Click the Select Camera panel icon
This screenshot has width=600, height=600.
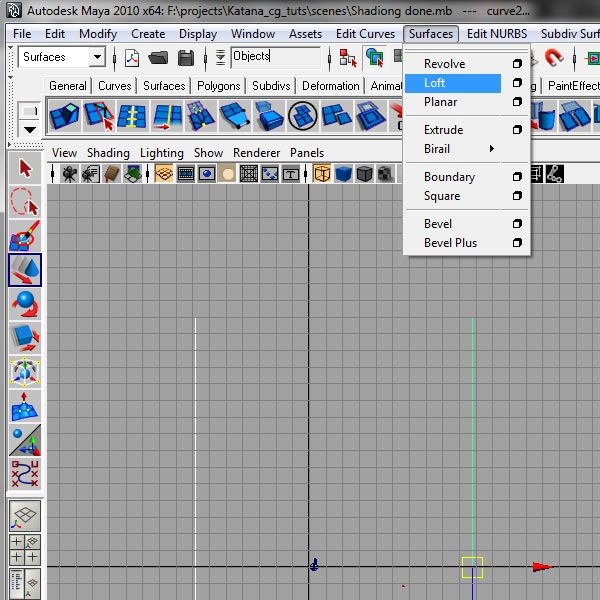[69, 174]
